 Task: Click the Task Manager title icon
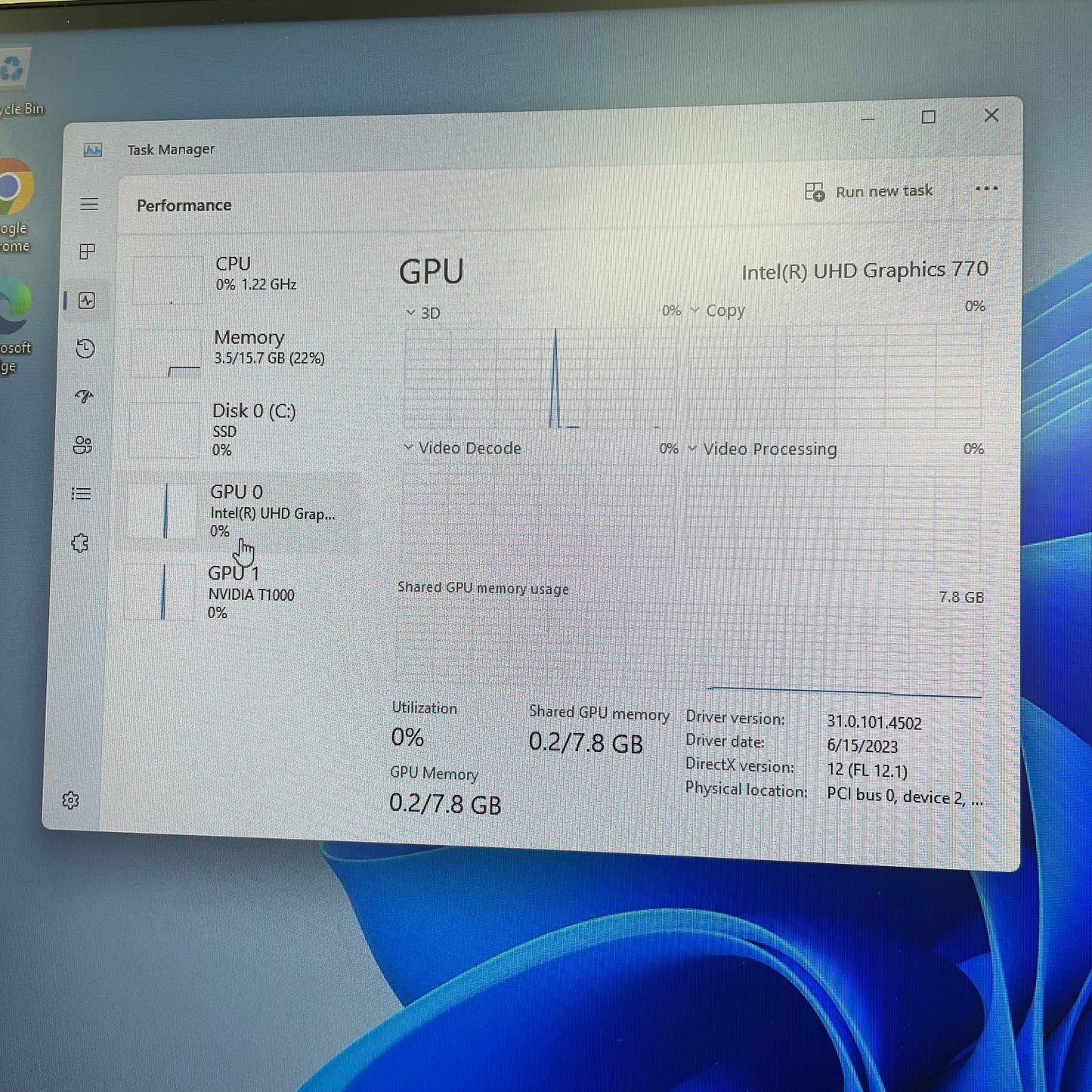pos(93,150)
